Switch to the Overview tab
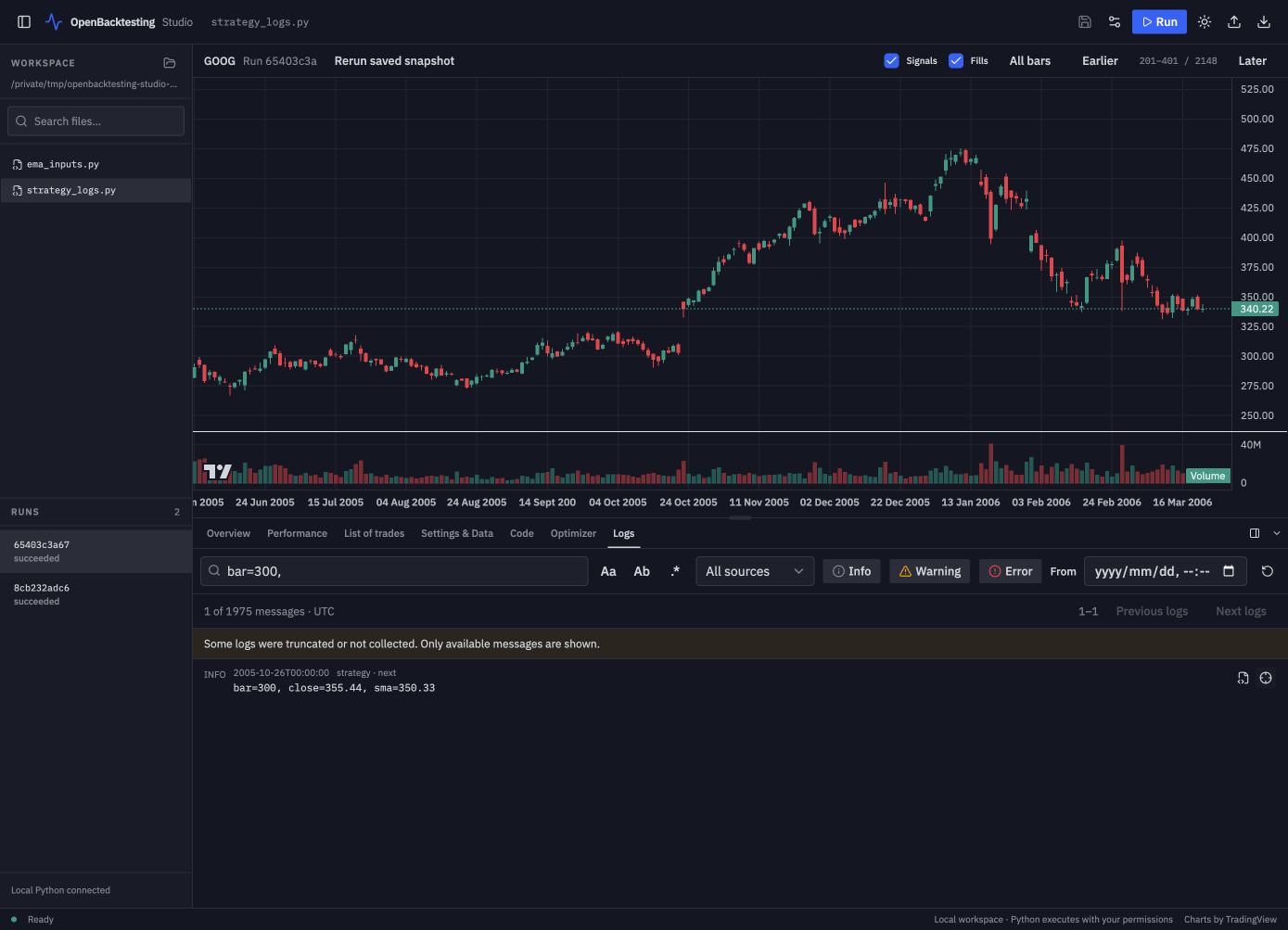Image resolution: width=1288 pixels, height=930 pixels. [228, 533]
